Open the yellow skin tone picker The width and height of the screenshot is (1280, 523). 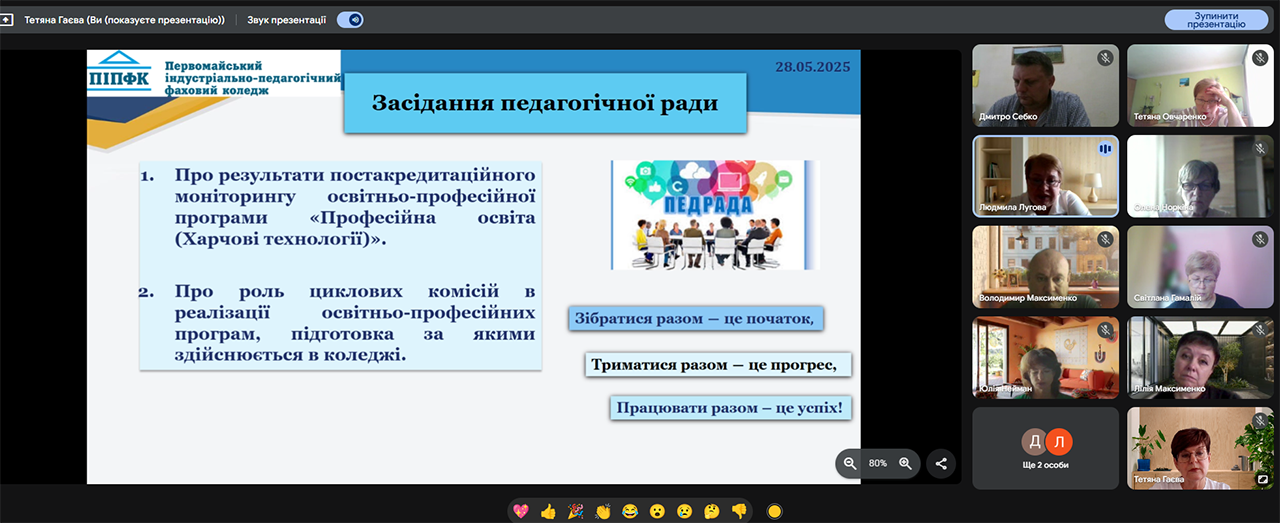coord(774,511)
